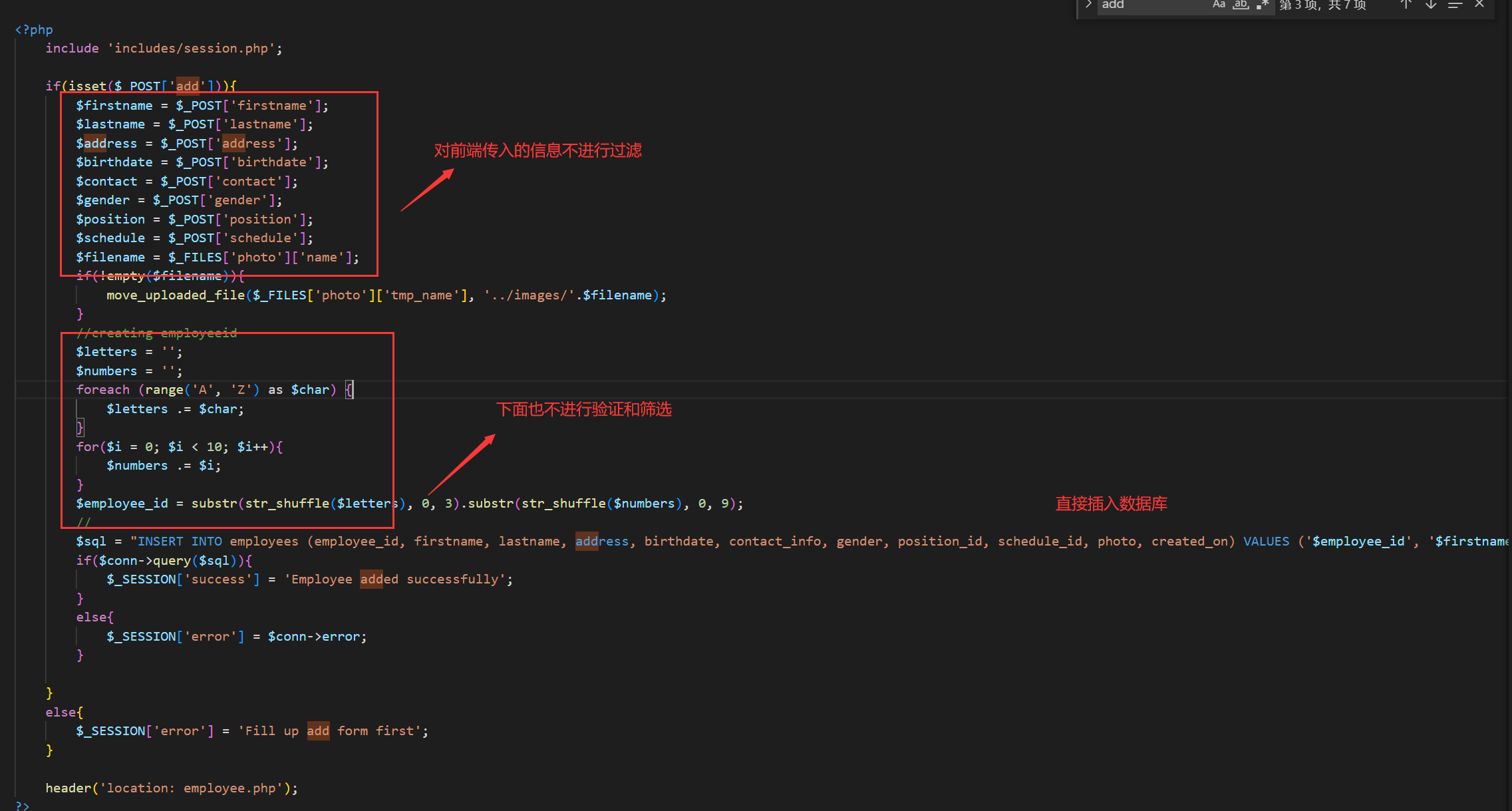
Task: Go to next search match arrow
Action: 1431,5
